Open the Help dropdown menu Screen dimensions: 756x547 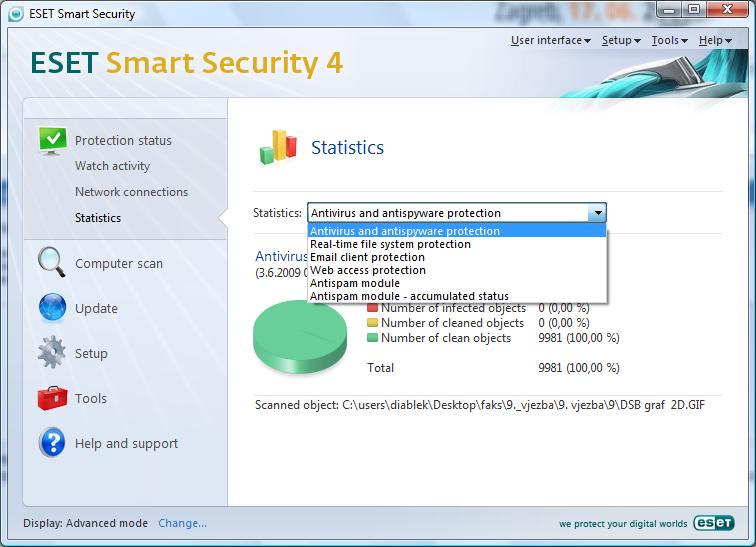coord(714,41)
